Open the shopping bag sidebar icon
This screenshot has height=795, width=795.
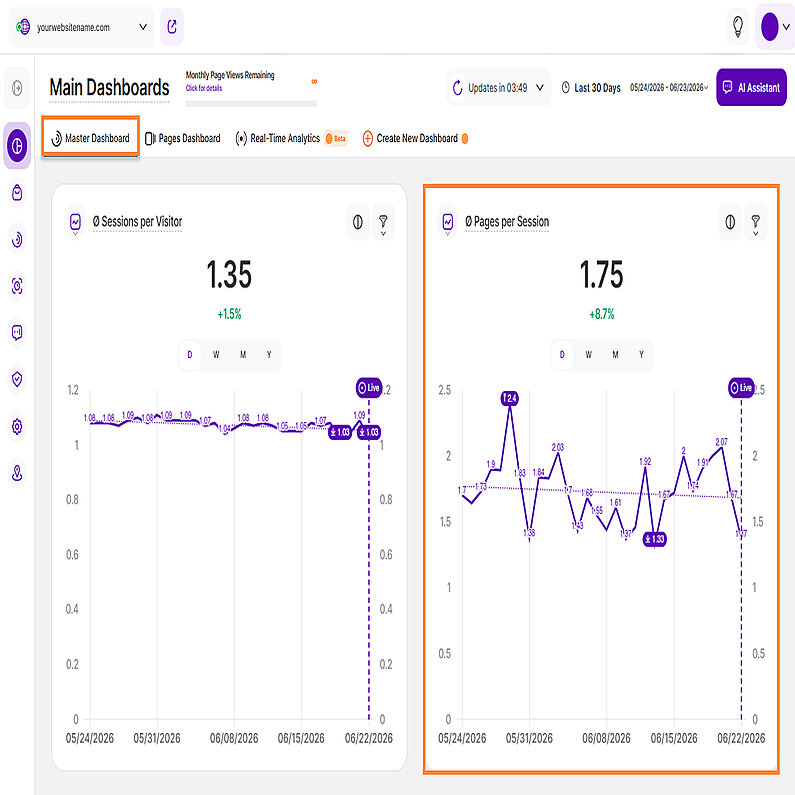click(x=17, y=193)
